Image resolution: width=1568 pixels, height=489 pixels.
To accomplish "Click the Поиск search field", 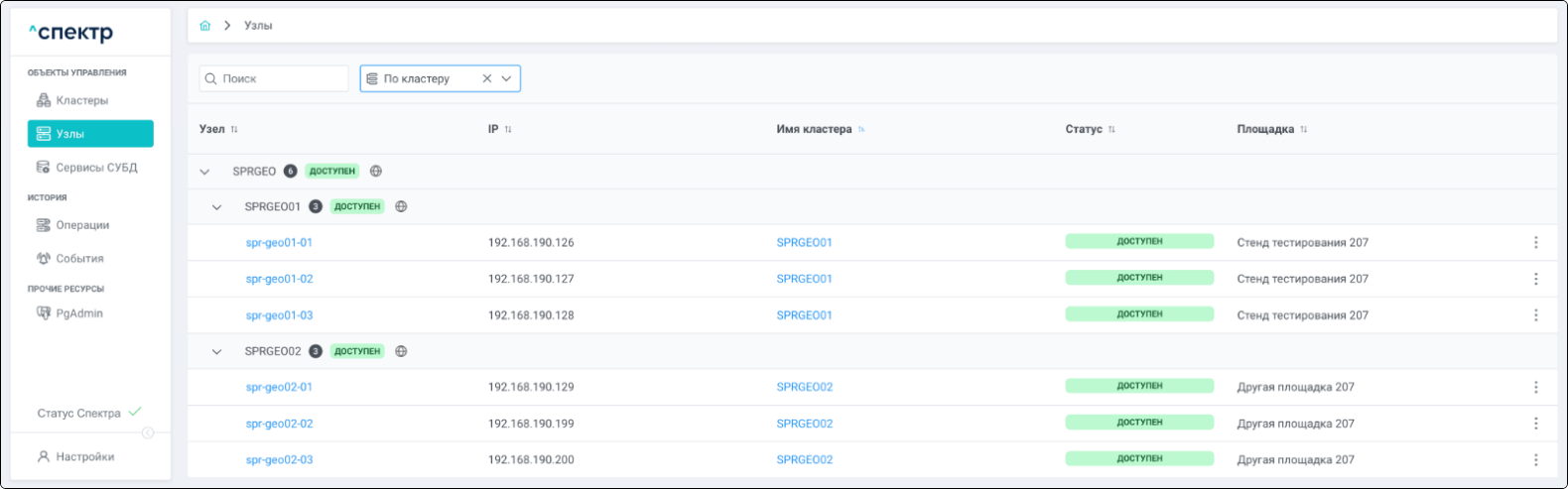I will coord(274,78).
